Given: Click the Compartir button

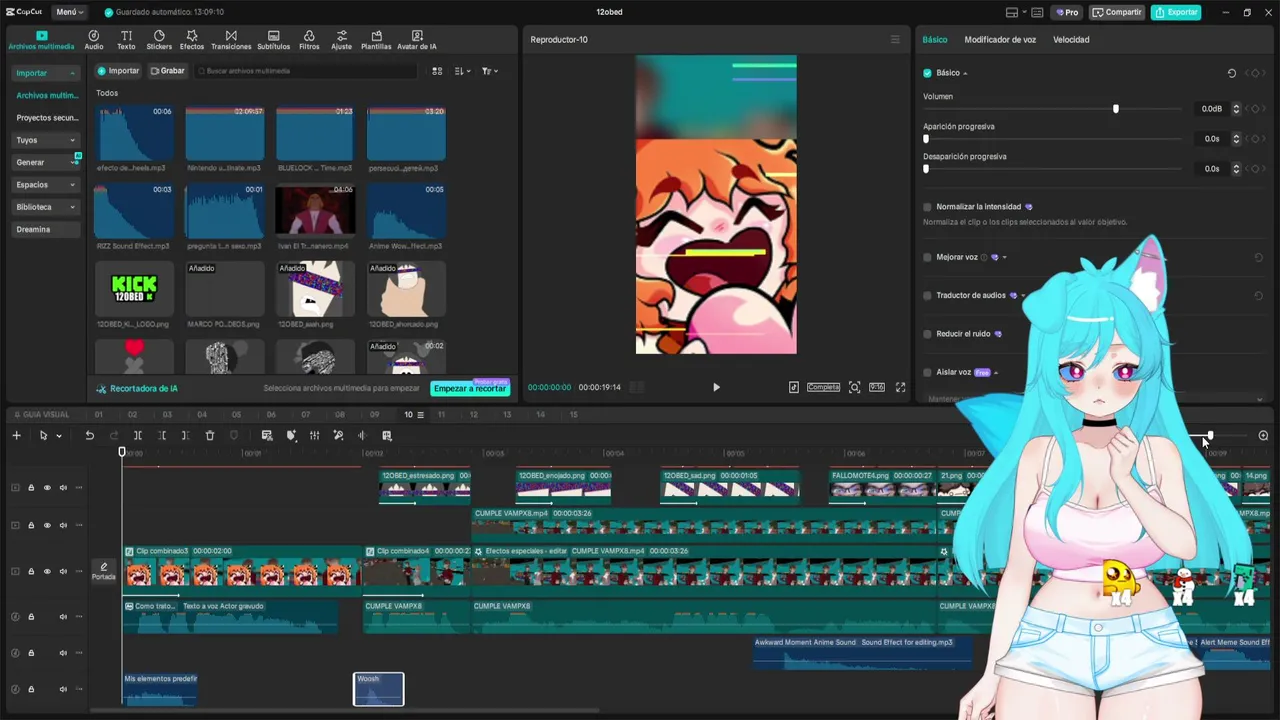Looking at the screenshot, I should (1117, 12).
